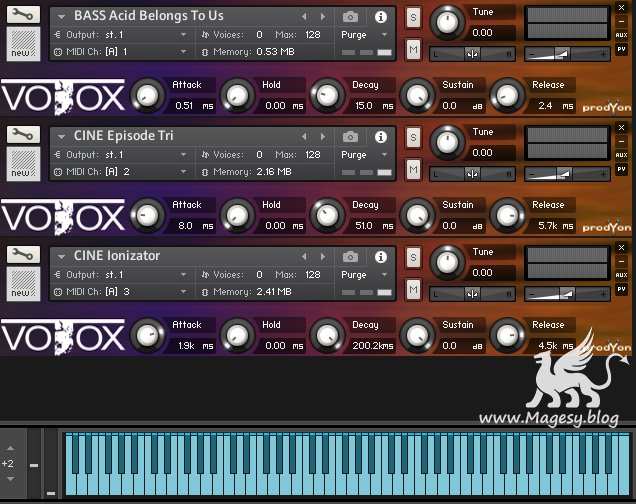Click the 'CINE Ionizator' instrument name
The height and width of the screenshot is (504, 636).
pos(117,256)
